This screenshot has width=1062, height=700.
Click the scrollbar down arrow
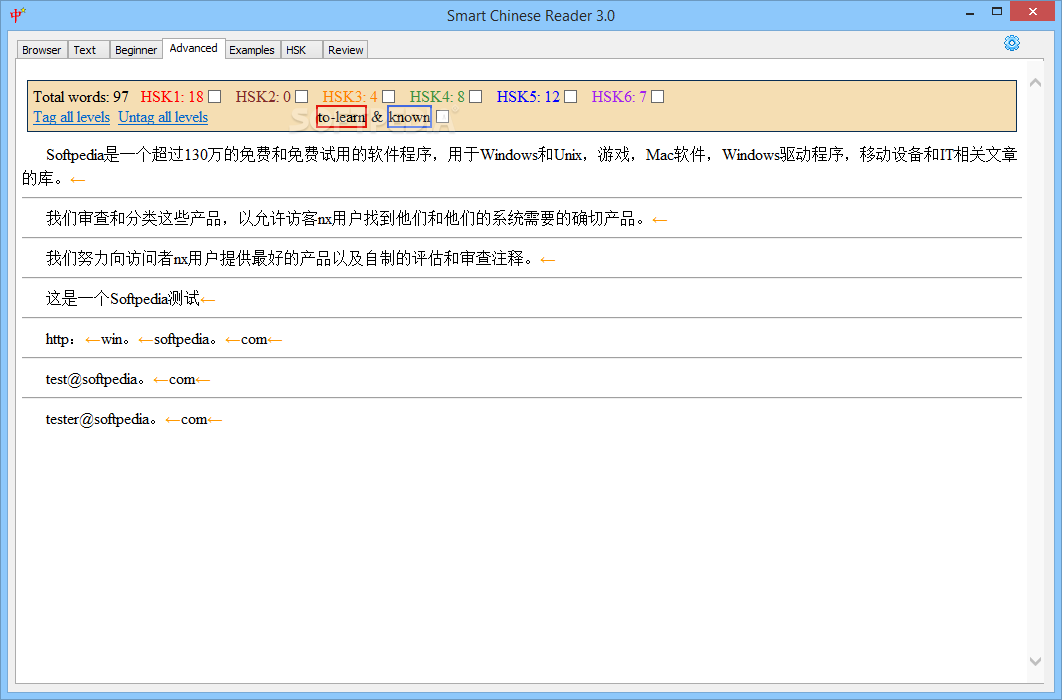(x=1036, y=661)
